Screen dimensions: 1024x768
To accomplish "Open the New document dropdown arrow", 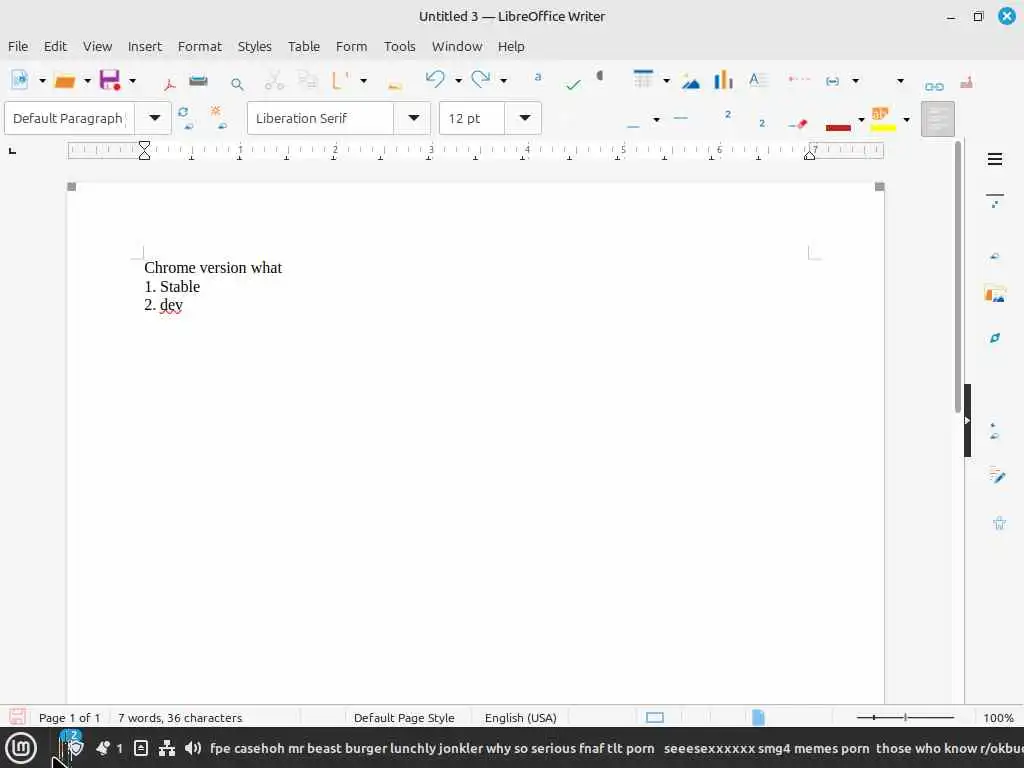I will (x=42, y=81).
